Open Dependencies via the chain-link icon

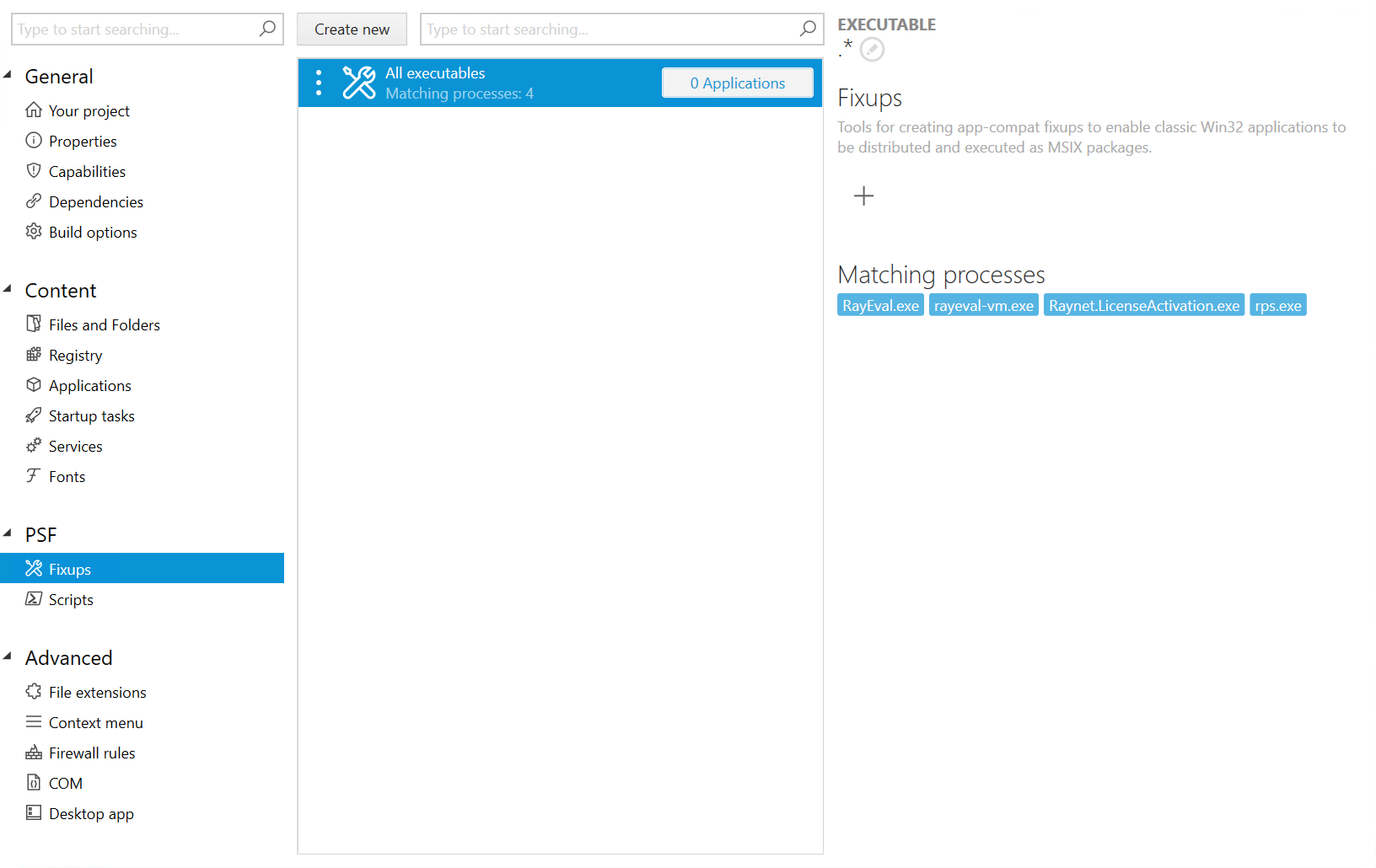tap(34, 201)
